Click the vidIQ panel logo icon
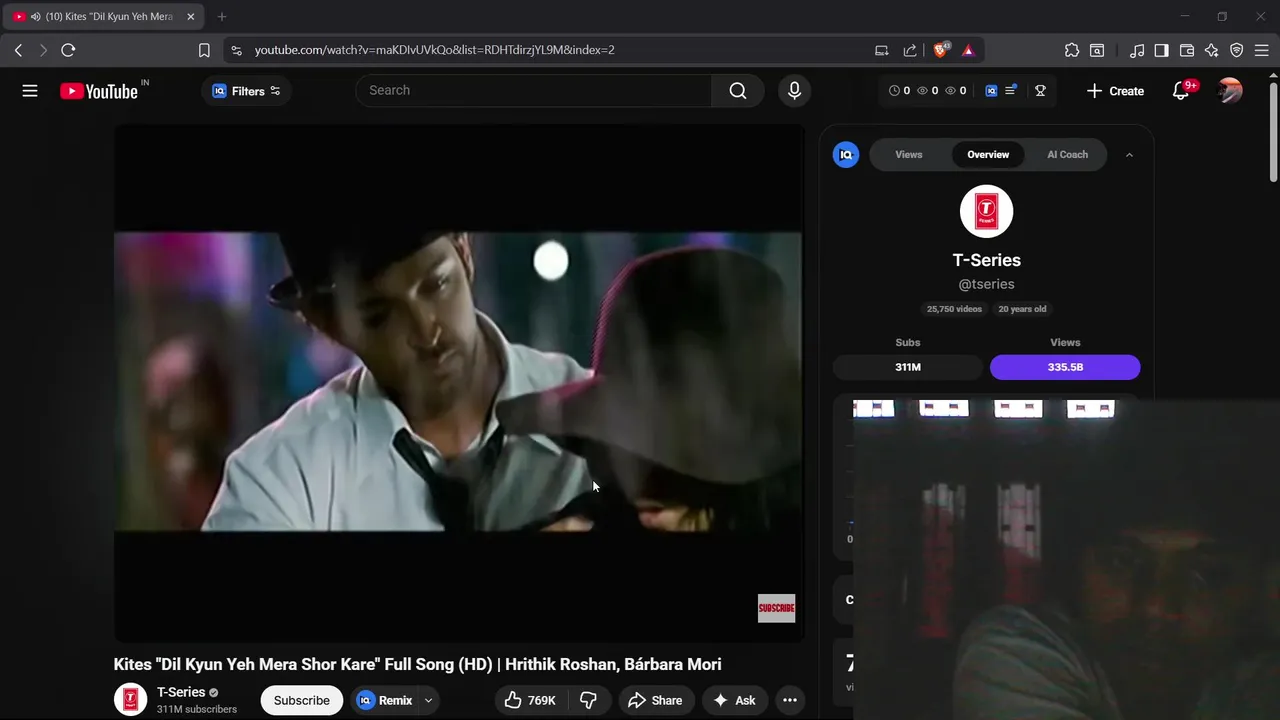Image resolution: width=1280 pixels, height=720 pixels. (x=846, y=154)
